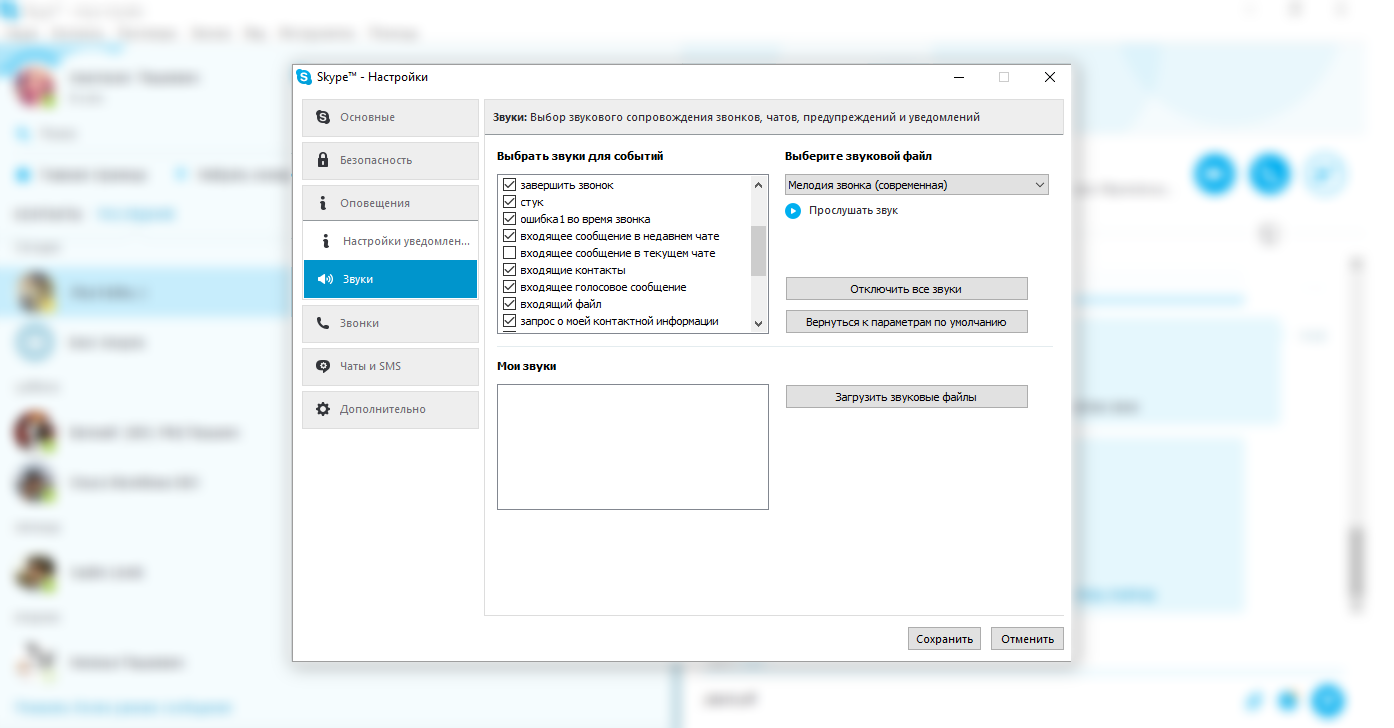Toggle 'ошибка1 во время звонка' checkbox
Image resolution: width=1394 pixels, height=728 pixels.
click(x=509, y=219)
